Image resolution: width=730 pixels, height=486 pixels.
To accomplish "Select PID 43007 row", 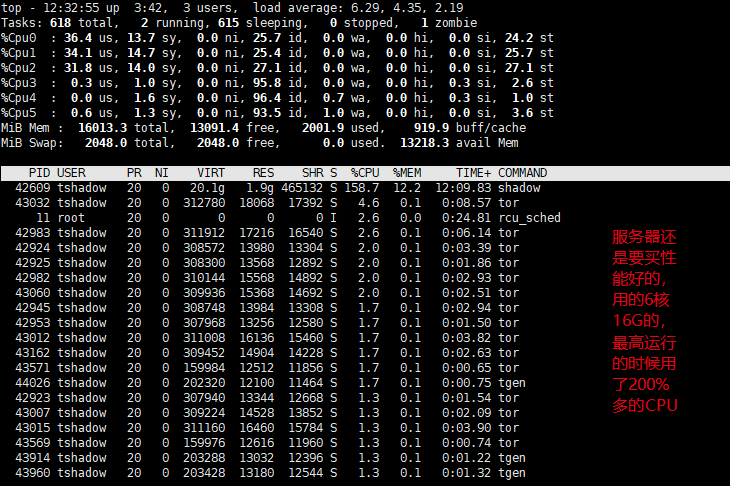I will point(33,412).
